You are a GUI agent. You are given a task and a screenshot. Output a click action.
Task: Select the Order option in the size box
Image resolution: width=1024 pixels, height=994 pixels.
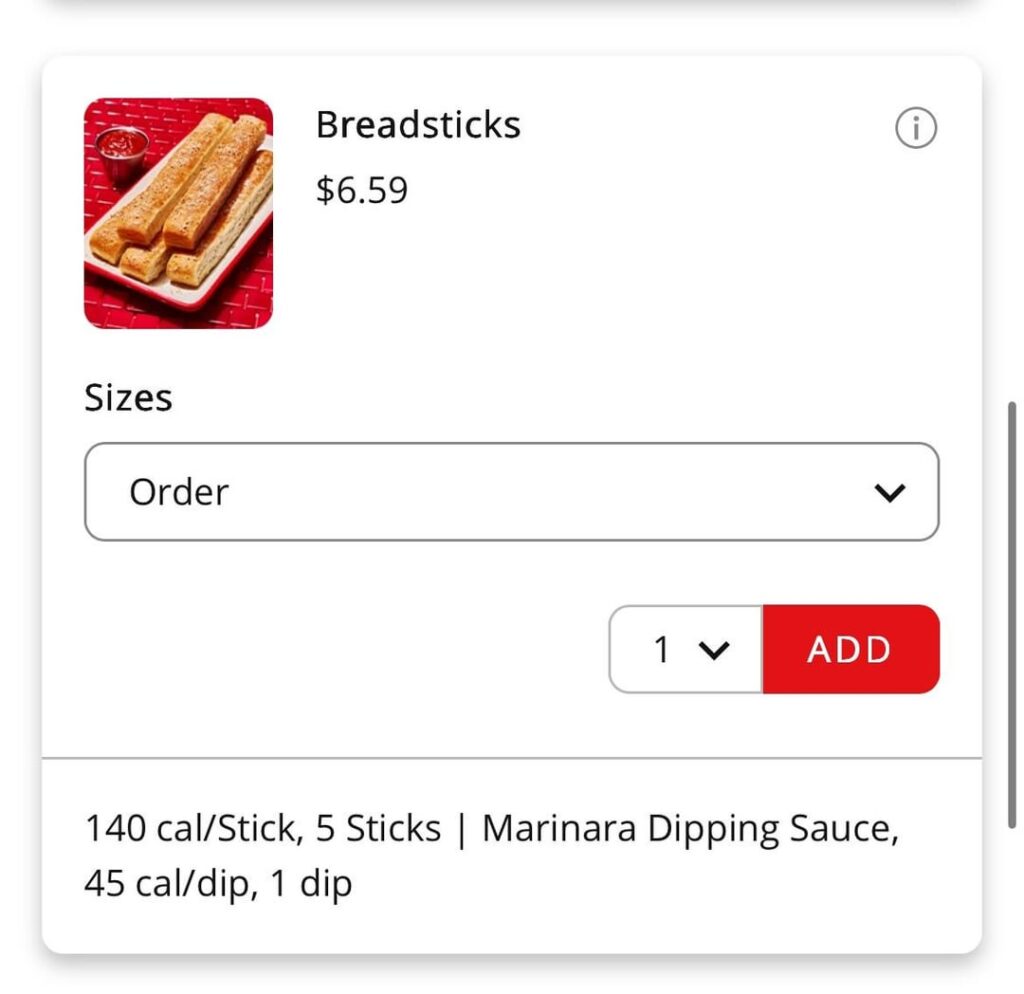point(178,491)
